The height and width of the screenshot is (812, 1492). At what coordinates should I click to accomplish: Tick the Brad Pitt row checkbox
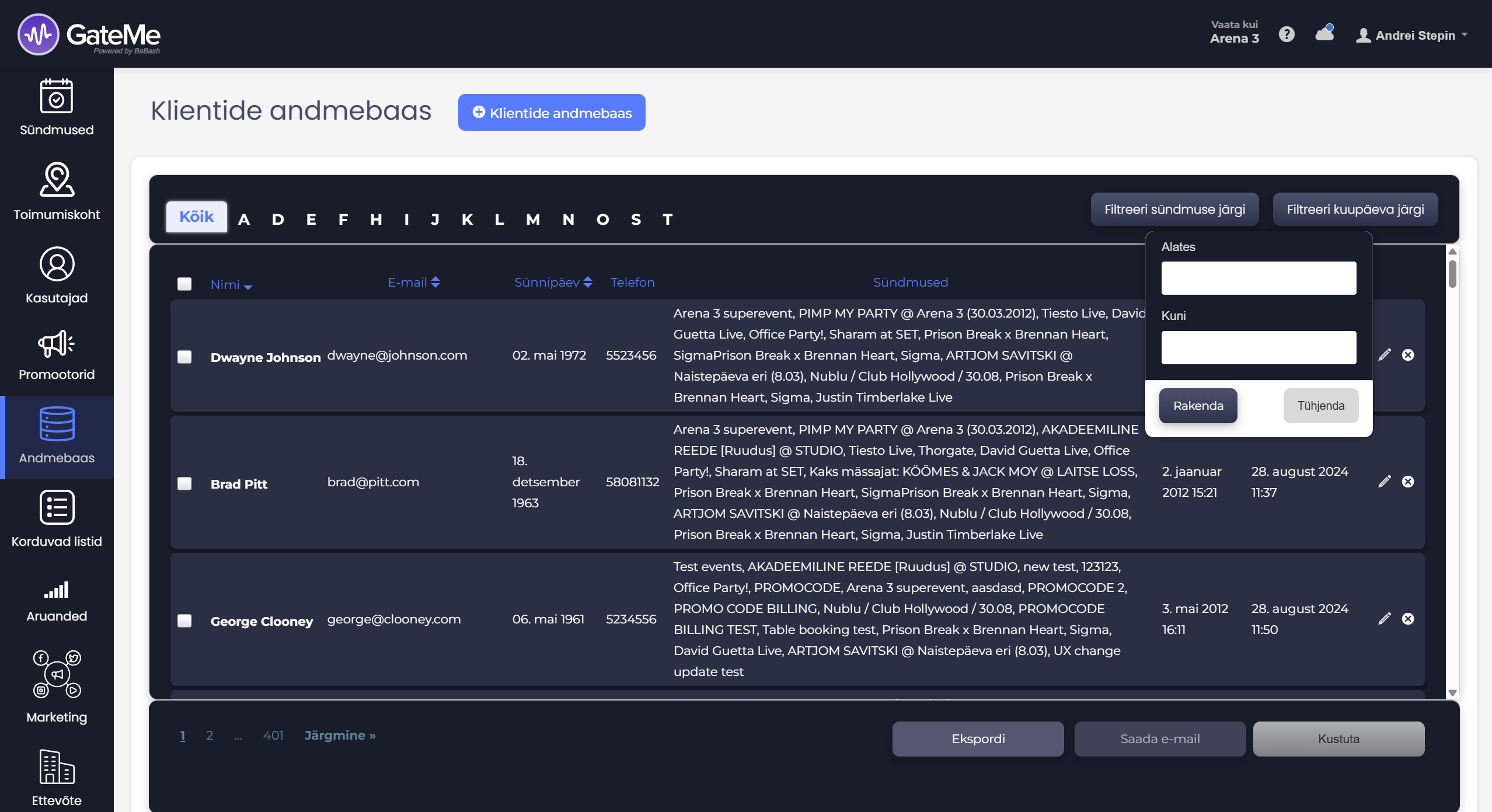tap(184, 483)
